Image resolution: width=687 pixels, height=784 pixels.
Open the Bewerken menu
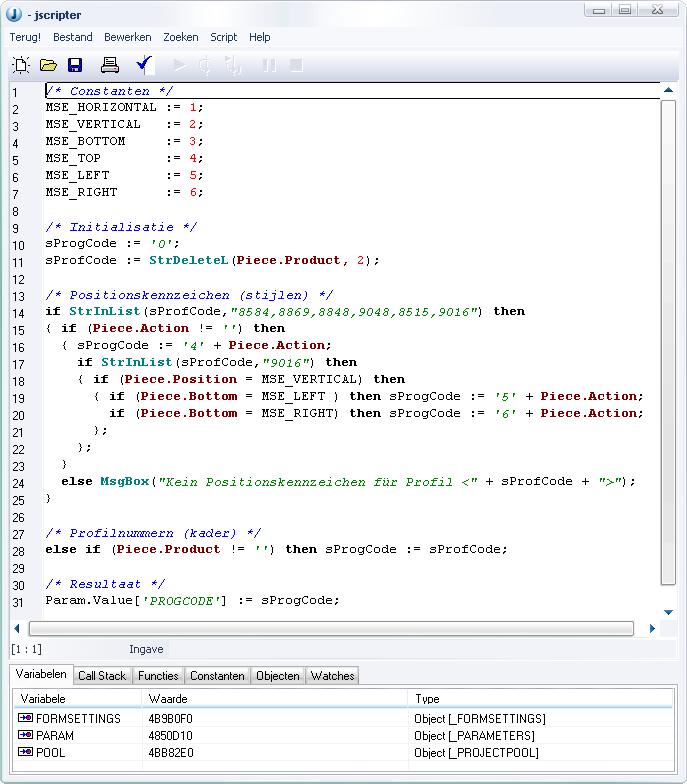(x=128, y=37)
